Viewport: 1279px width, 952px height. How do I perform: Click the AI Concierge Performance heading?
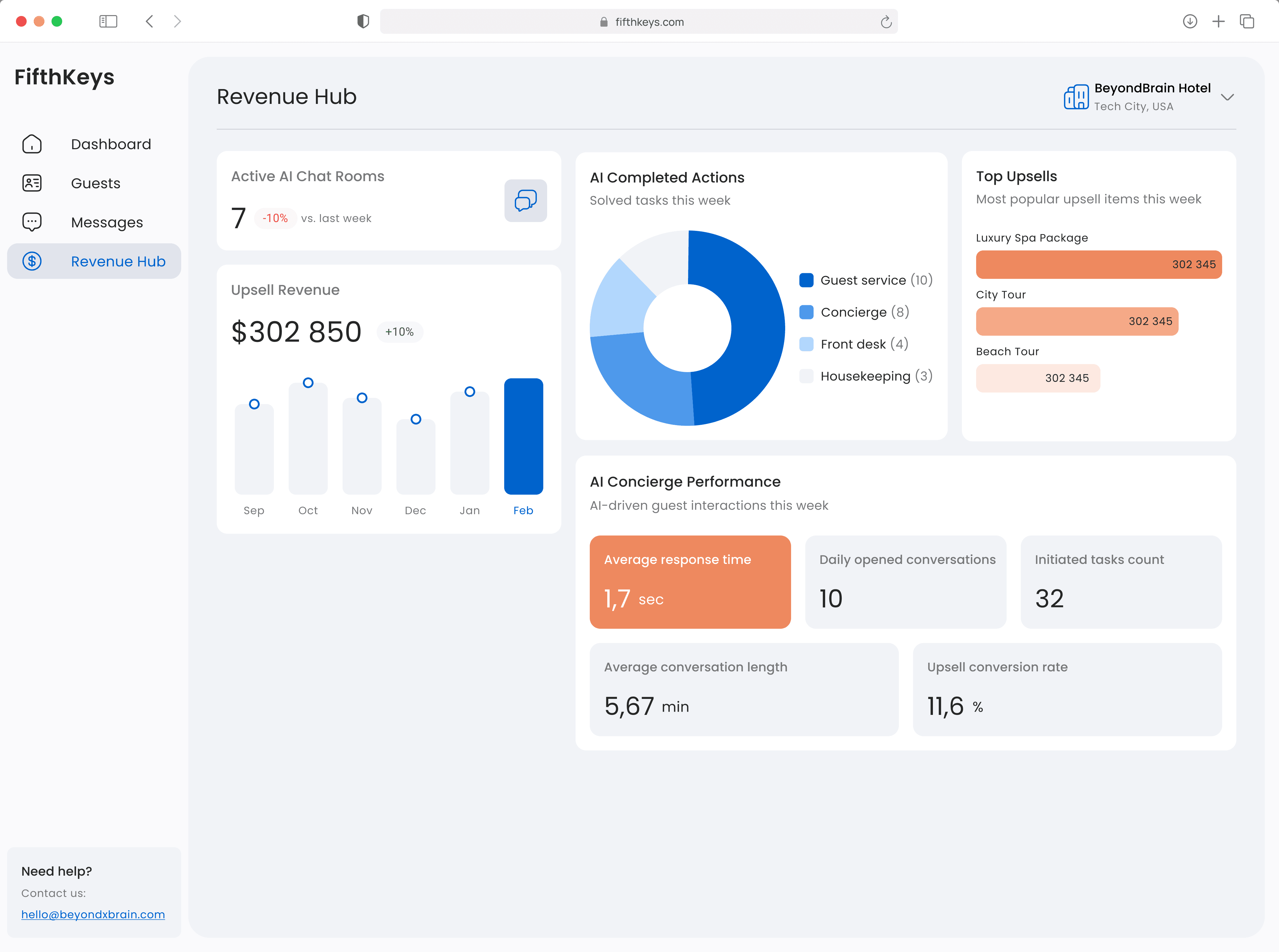pyautogui.click(x=685, y=482)
